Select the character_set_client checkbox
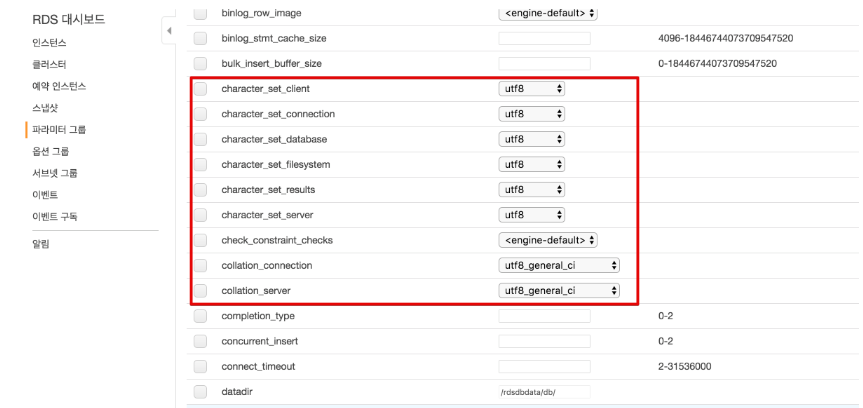This screenshot has height=408, width=863. point(200,89)
